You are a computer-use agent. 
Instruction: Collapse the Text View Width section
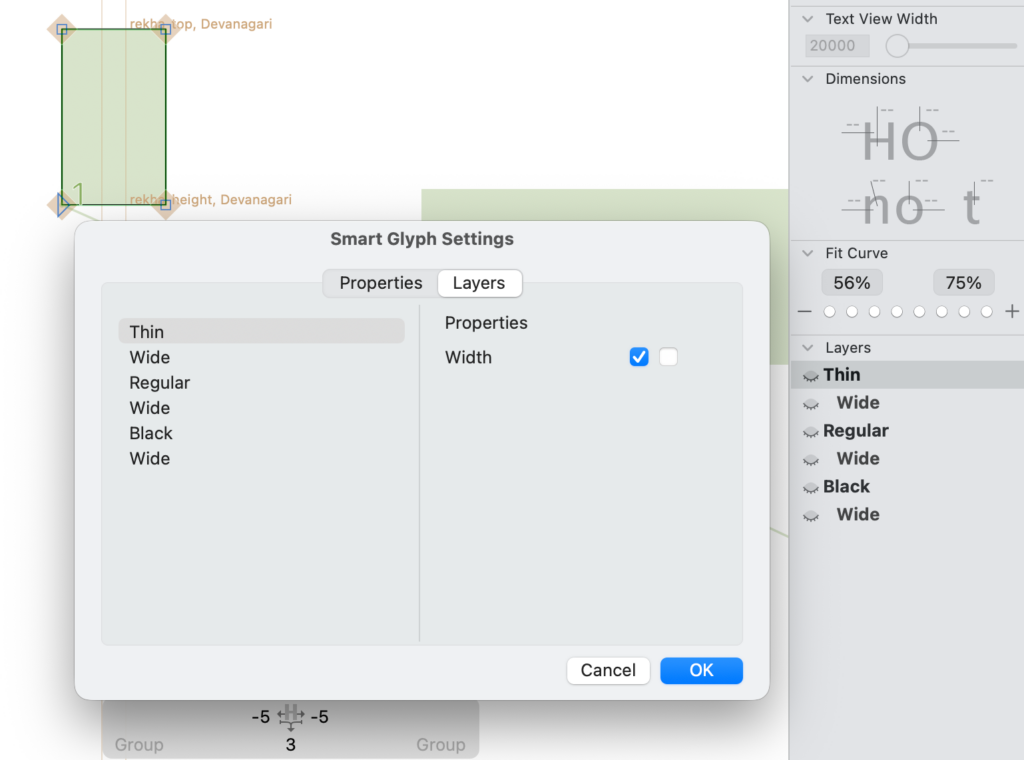point(808,19)
